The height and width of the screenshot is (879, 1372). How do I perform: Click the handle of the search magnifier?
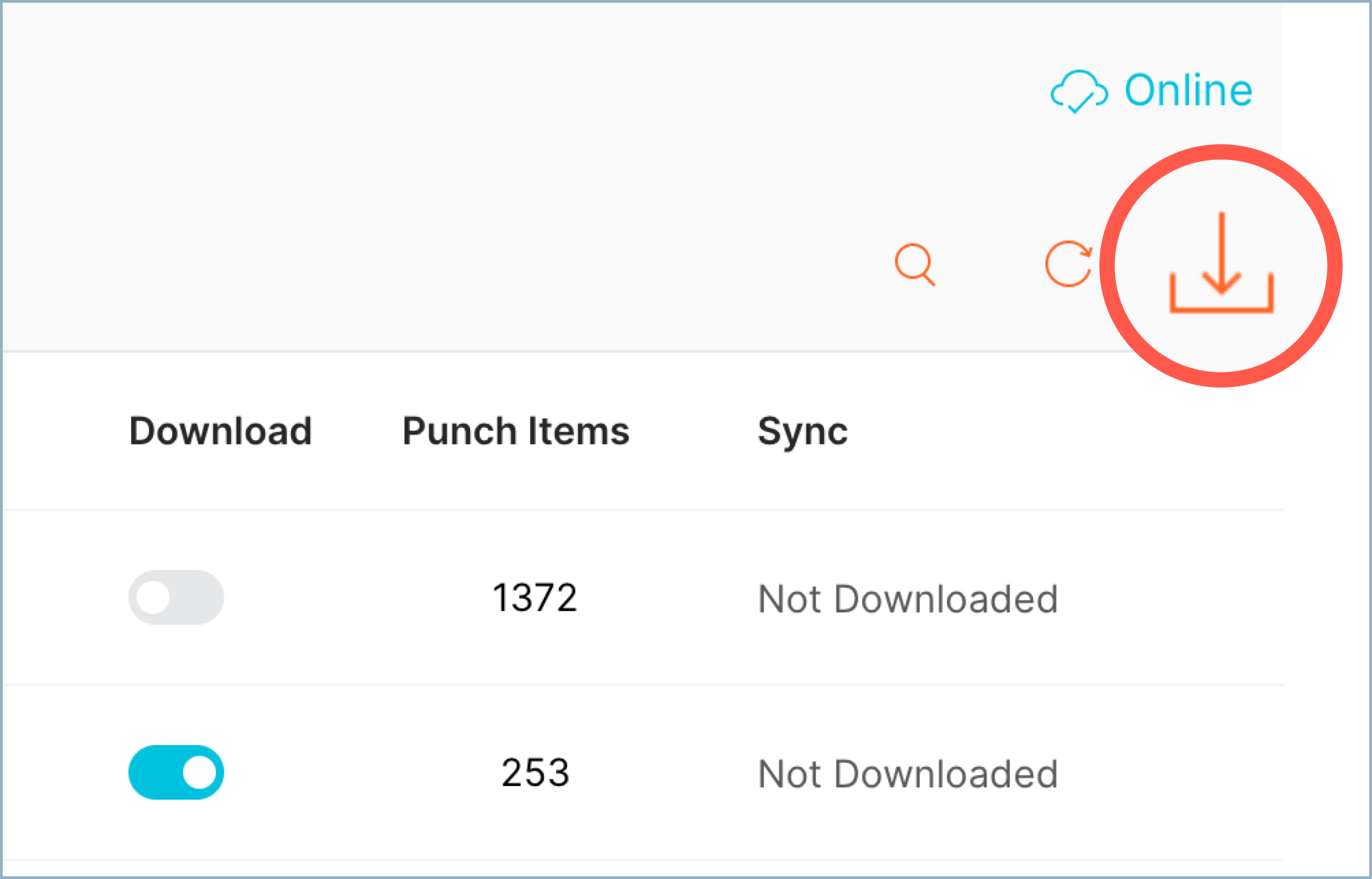pos(928,279)
